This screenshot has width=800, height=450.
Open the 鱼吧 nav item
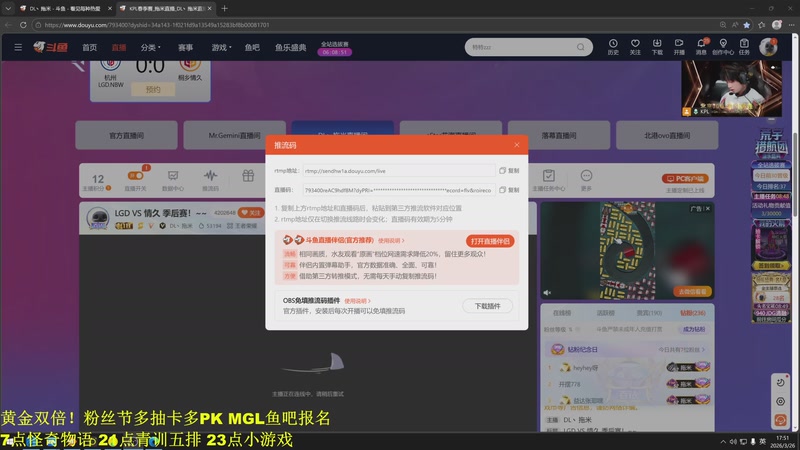point(252,47)
